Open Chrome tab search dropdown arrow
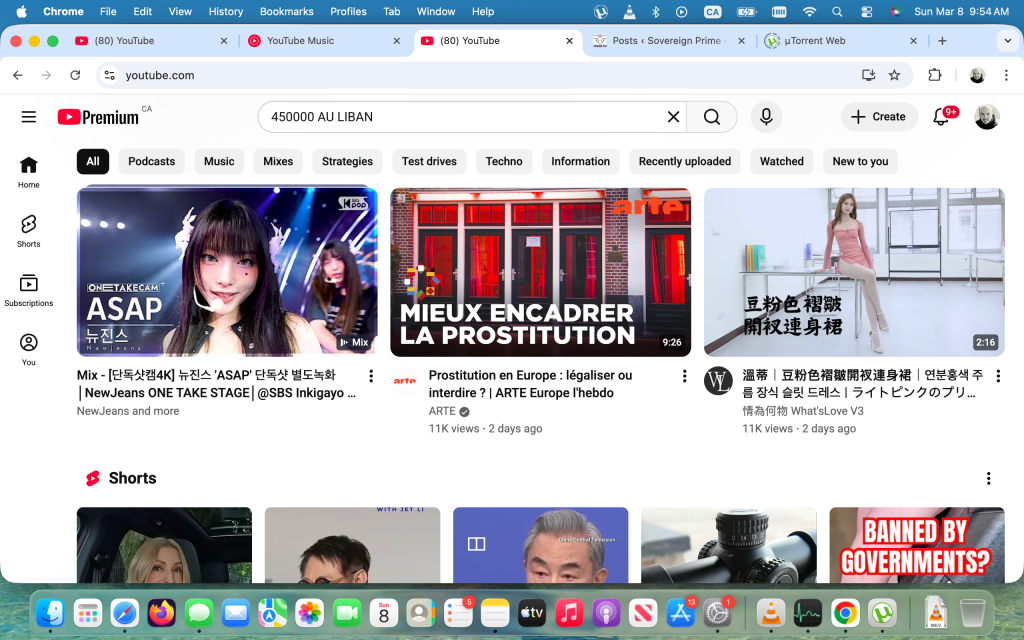The height and width of the screenshot is (640, 1024). [1006, 41]
